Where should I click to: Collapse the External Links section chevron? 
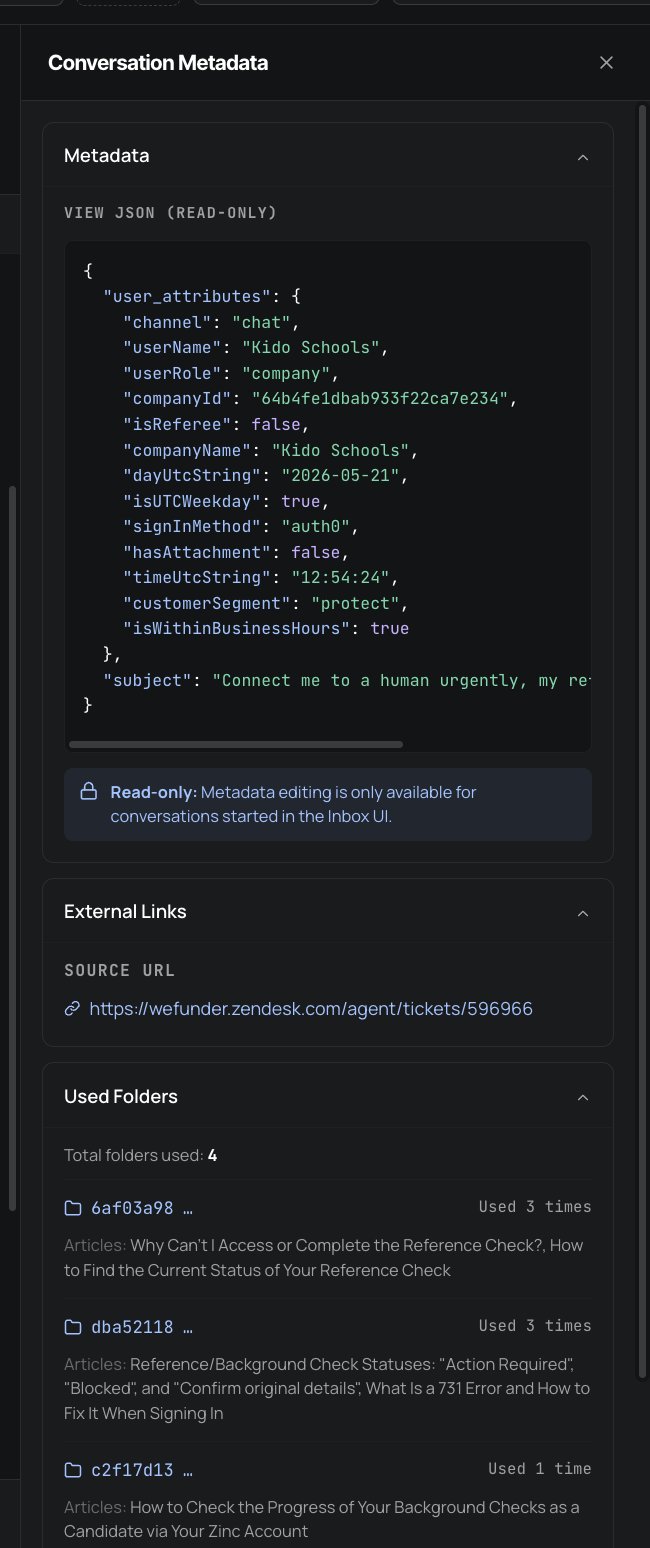583,913
